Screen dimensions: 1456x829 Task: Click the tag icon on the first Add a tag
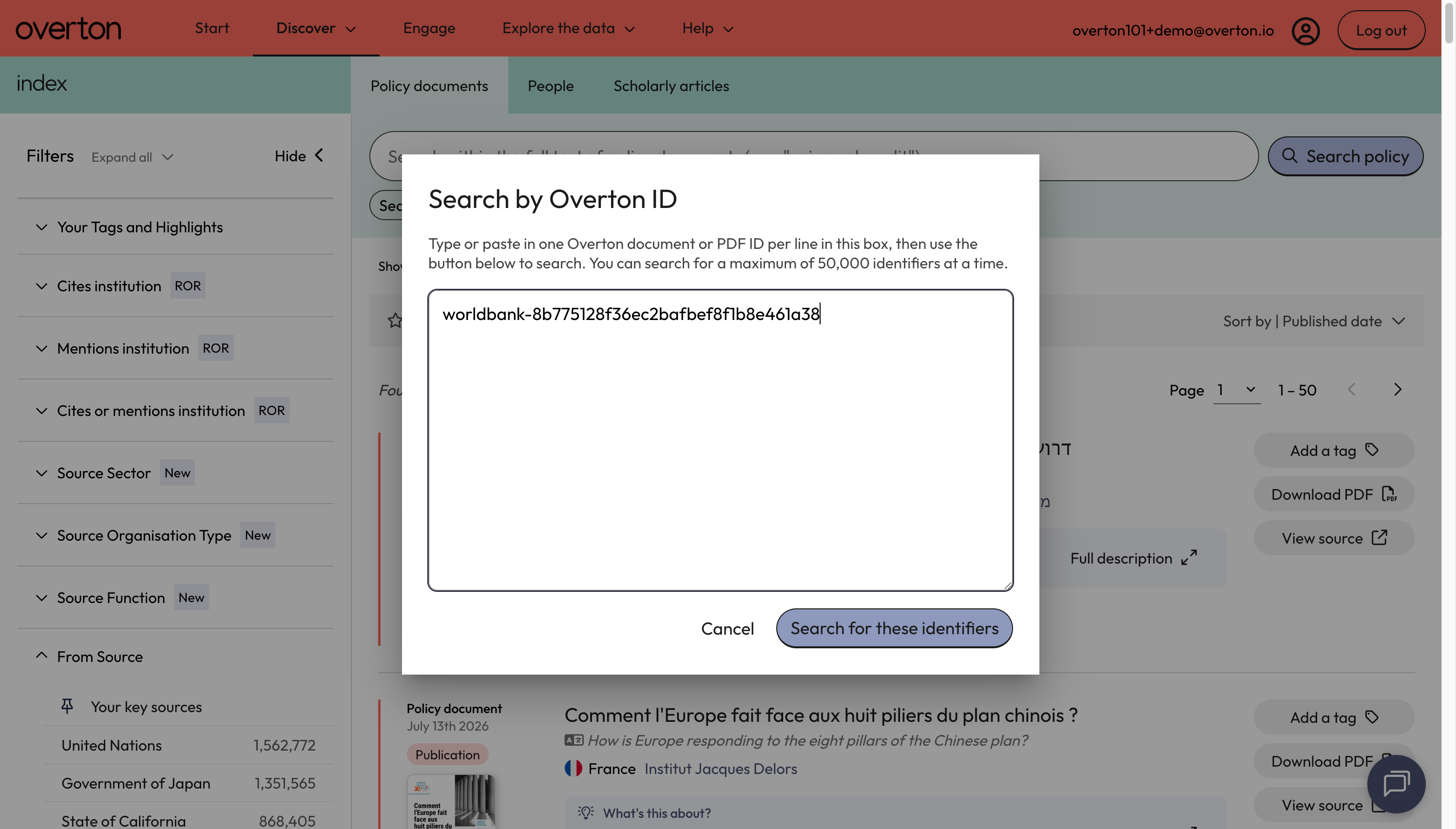click(x=1372, y=450)
